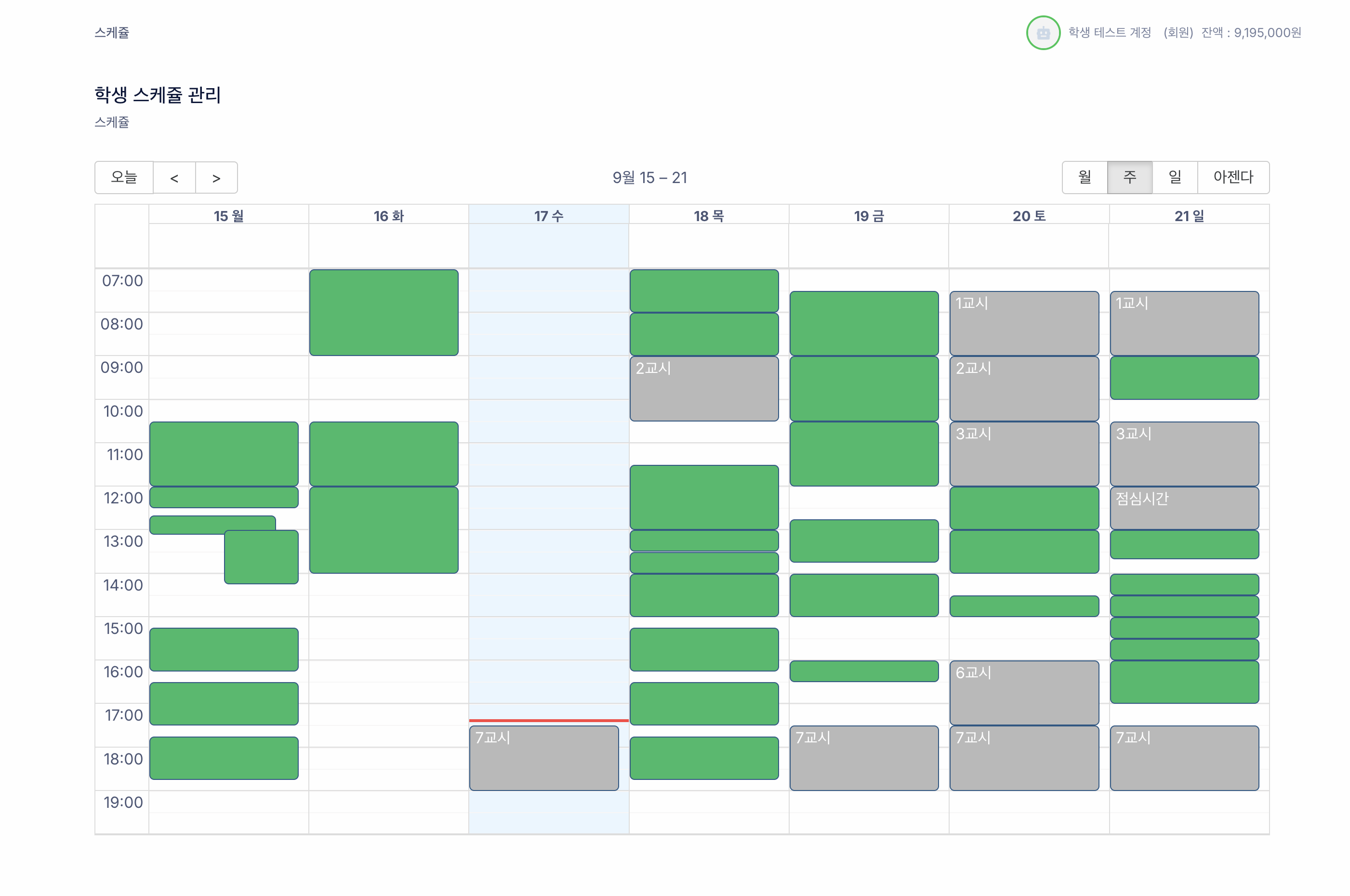This screenshot has height=896, width=1350.
Task: Select 3교시 event on Sunday
Action: click(1184, 454)
